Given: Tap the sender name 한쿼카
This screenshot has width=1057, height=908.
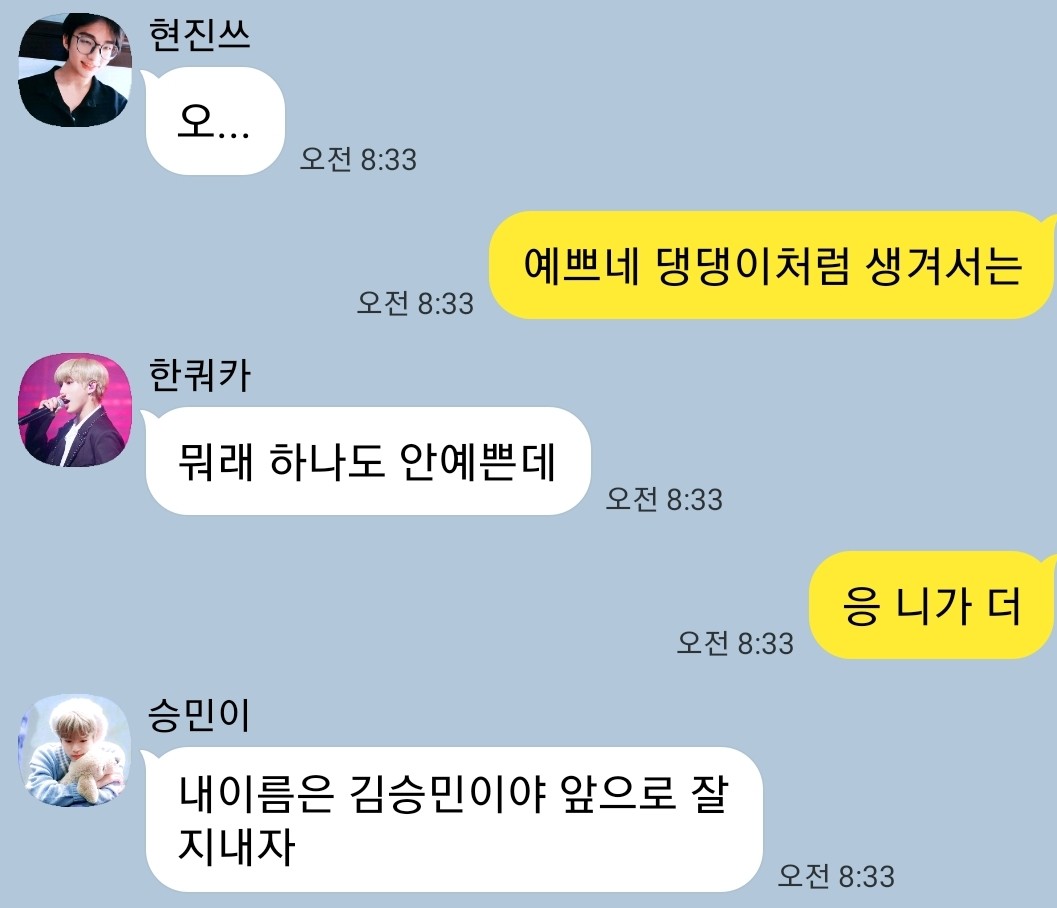Looking at the screenshot, I should point(199,375).
